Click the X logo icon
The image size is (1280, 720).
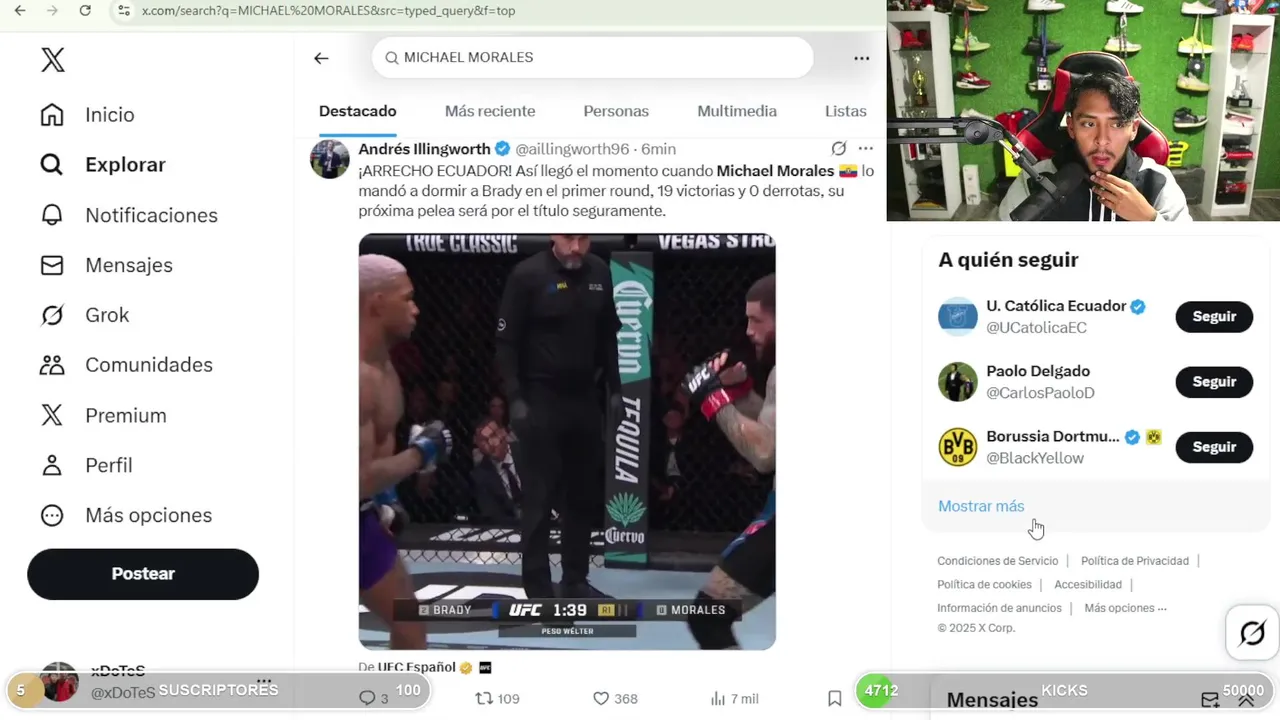point(53,60)
